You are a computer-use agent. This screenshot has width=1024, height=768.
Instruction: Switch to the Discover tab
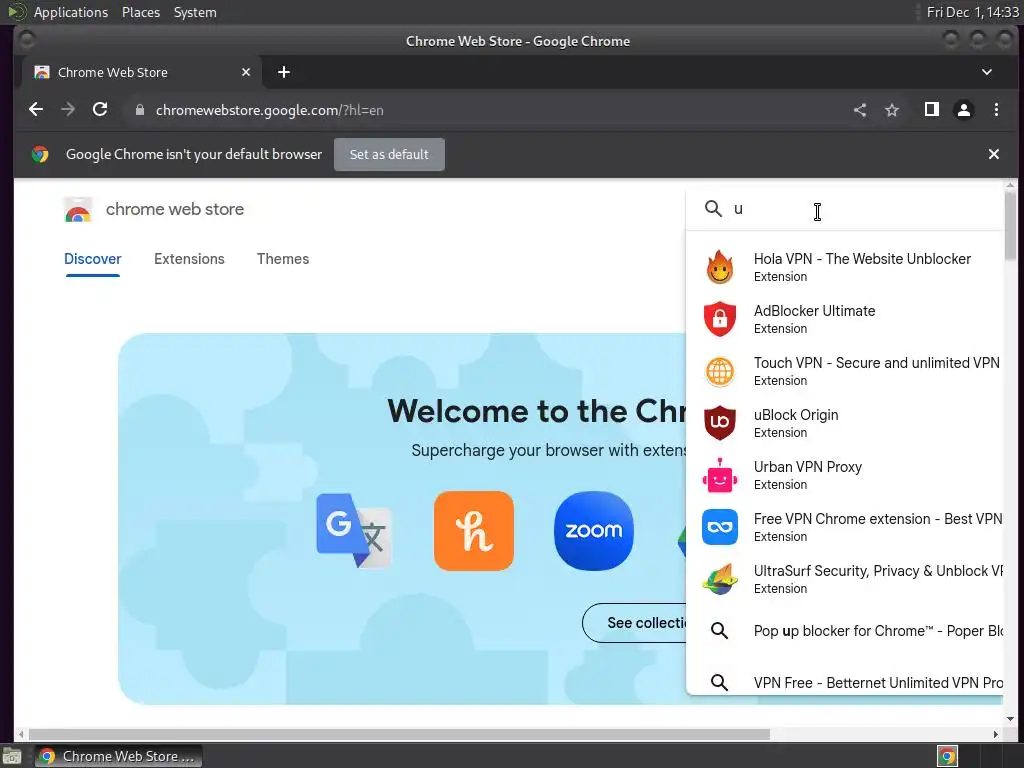[x=93, y=259]
